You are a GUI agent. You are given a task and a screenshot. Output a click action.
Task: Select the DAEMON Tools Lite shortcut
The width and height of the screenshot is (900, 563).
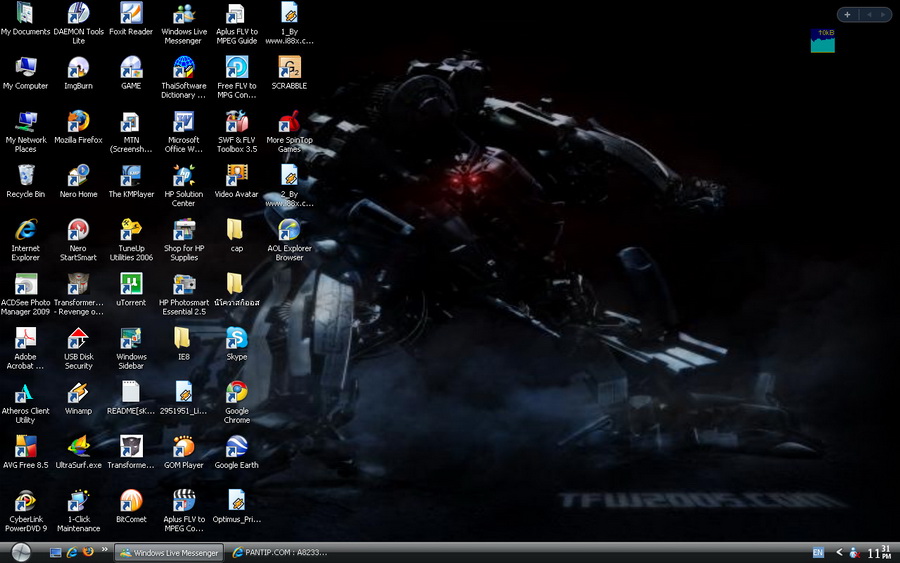(78, 13)
